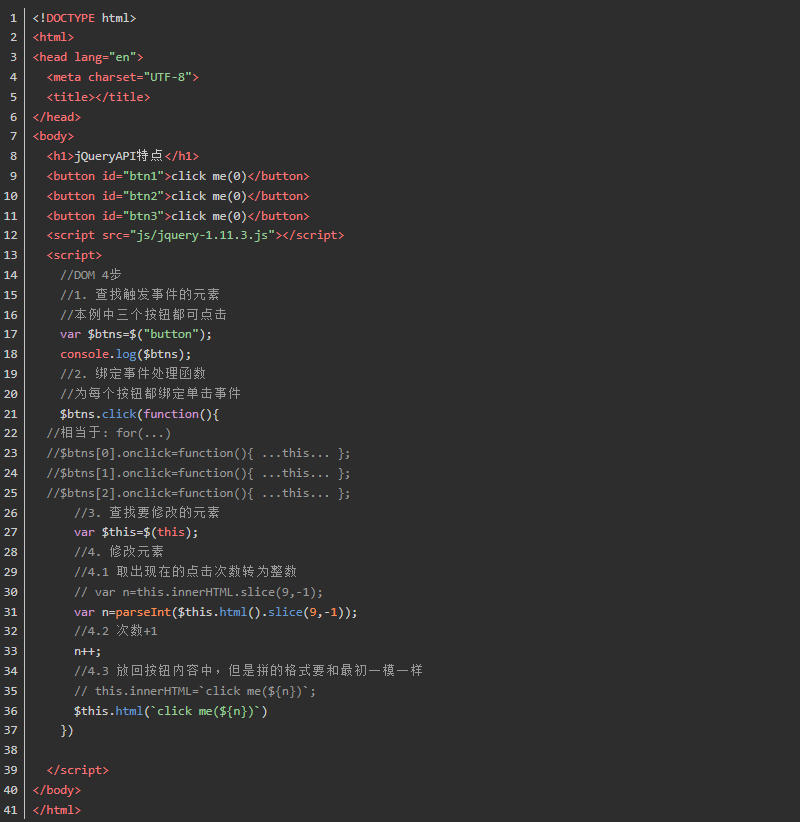Place cursor on the DOCTYPE html declaration
The width and height of the screenshot is (800, 822).
(84, 18)
